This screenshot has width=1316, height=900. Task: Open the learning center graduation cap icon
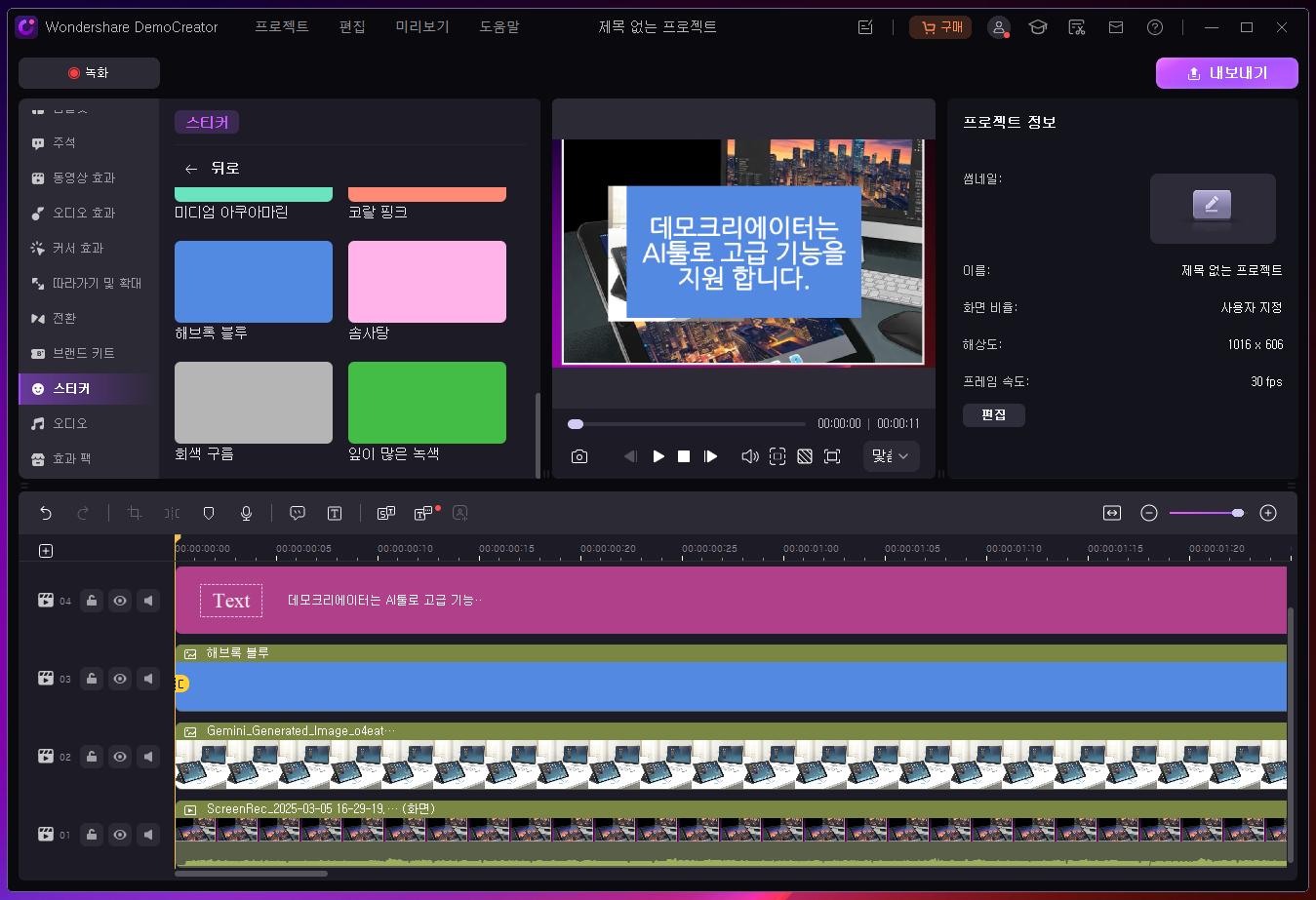[1038, 27]
